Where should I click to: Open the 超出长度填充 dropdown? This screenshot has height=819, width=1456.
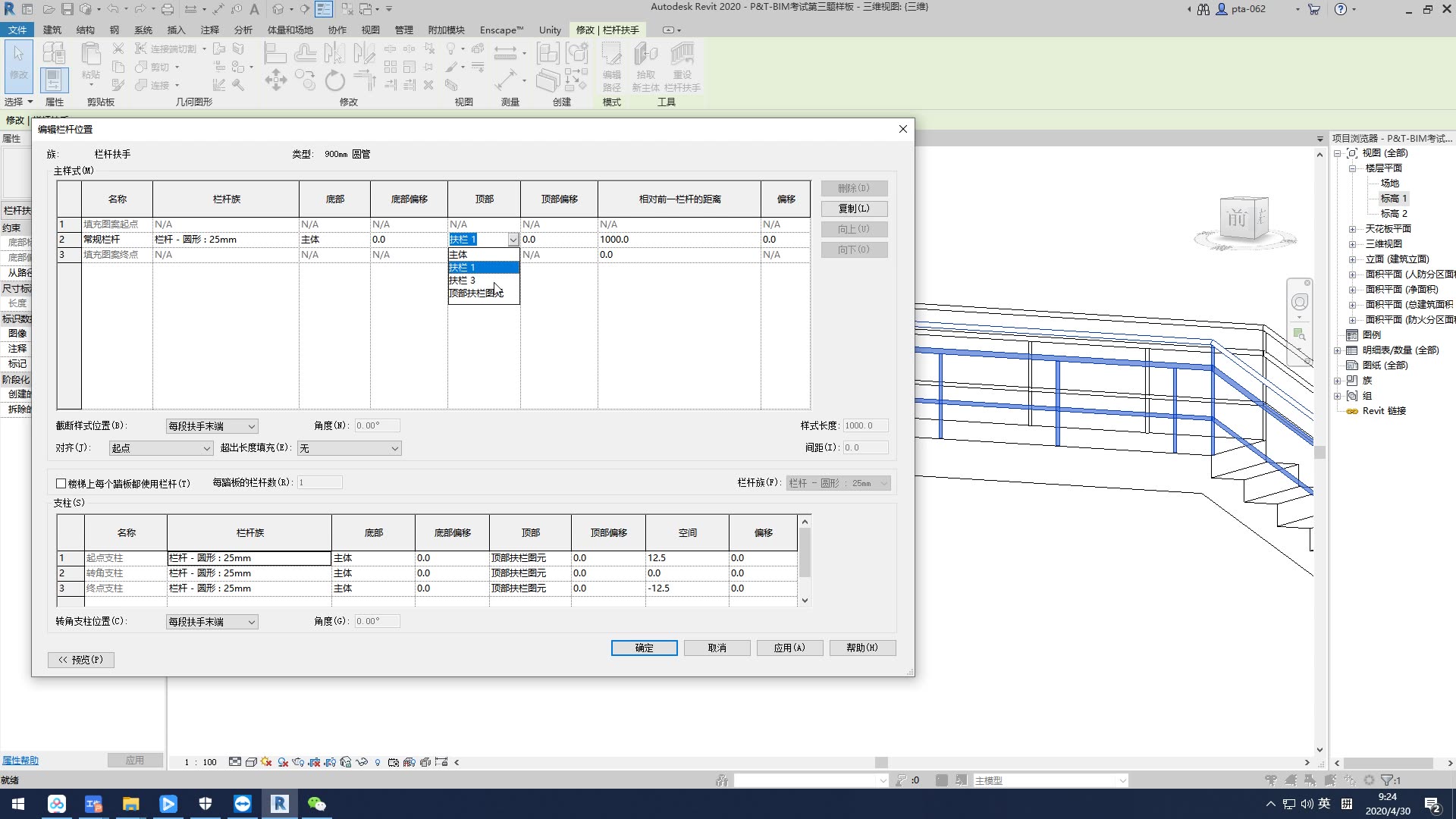pos(349,448)
